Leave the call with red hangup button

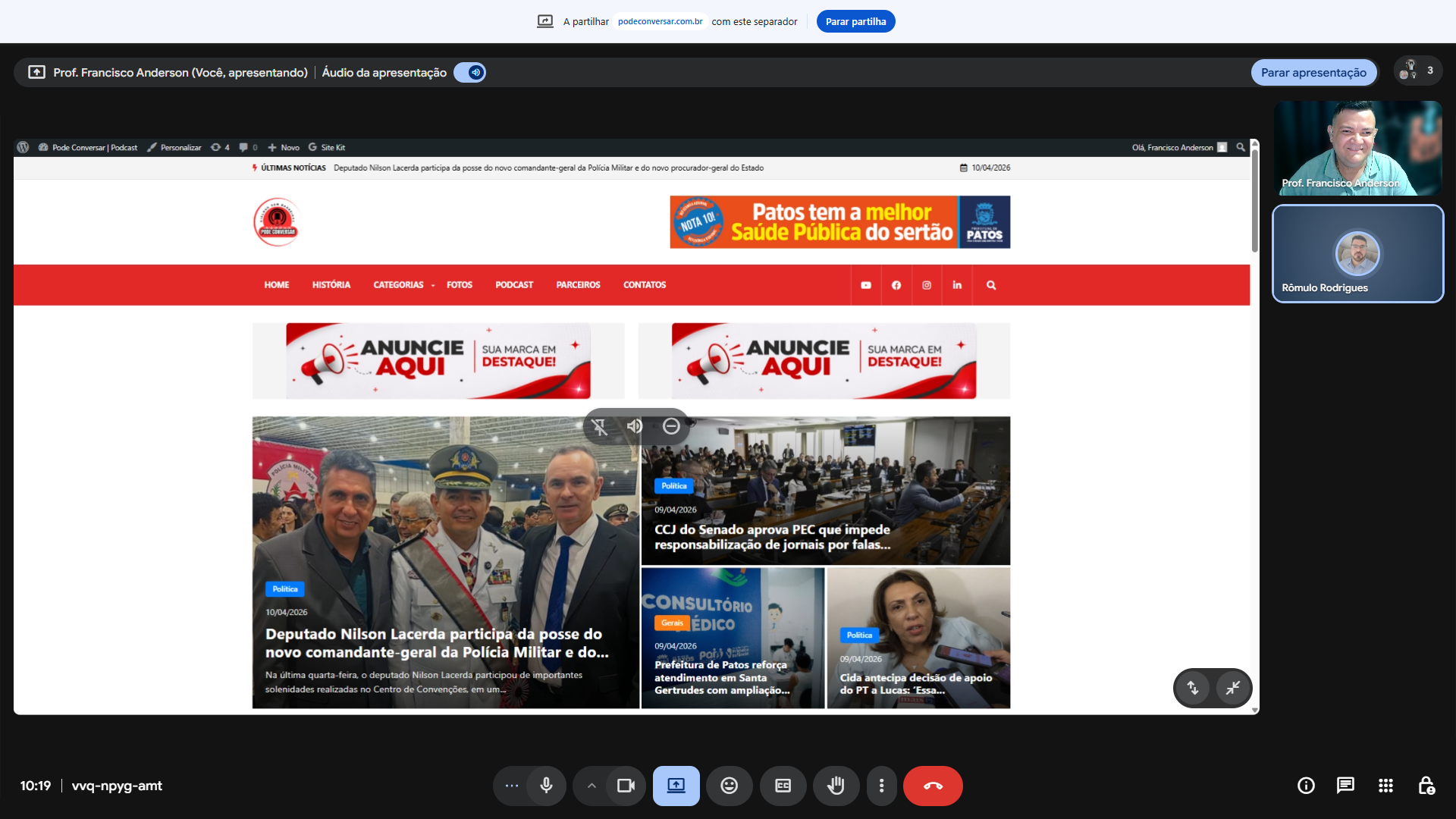coord(933,786)
